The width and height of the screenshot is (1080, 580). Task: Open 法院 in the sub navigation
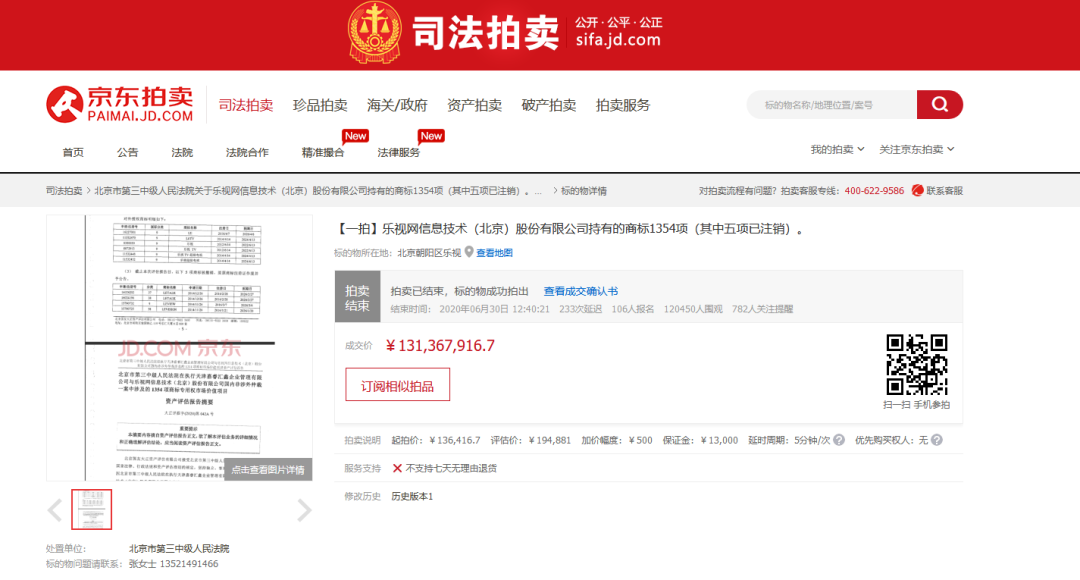[x=182, y=152]
